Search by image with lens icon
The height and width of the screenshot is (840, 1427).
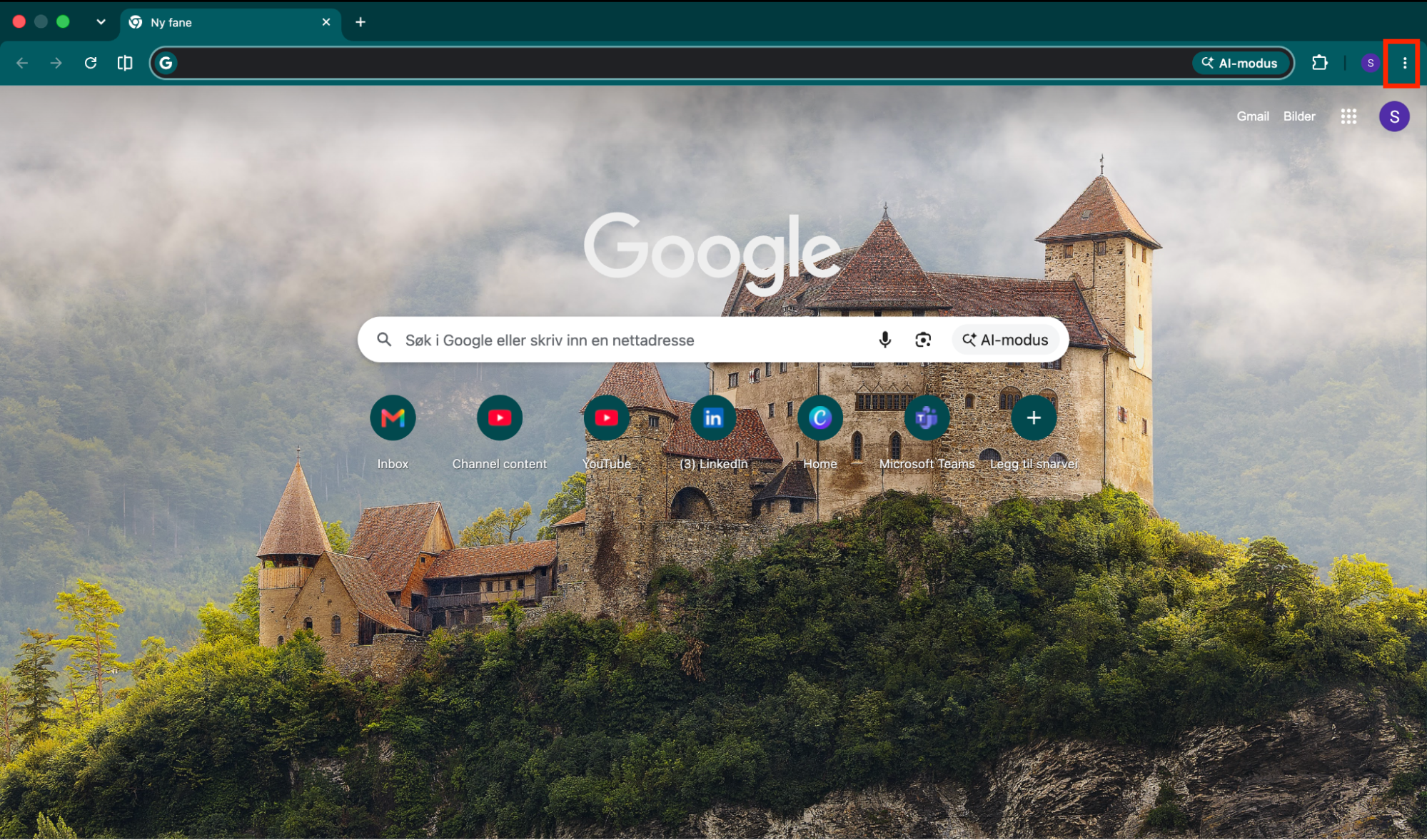coord(923,340)
